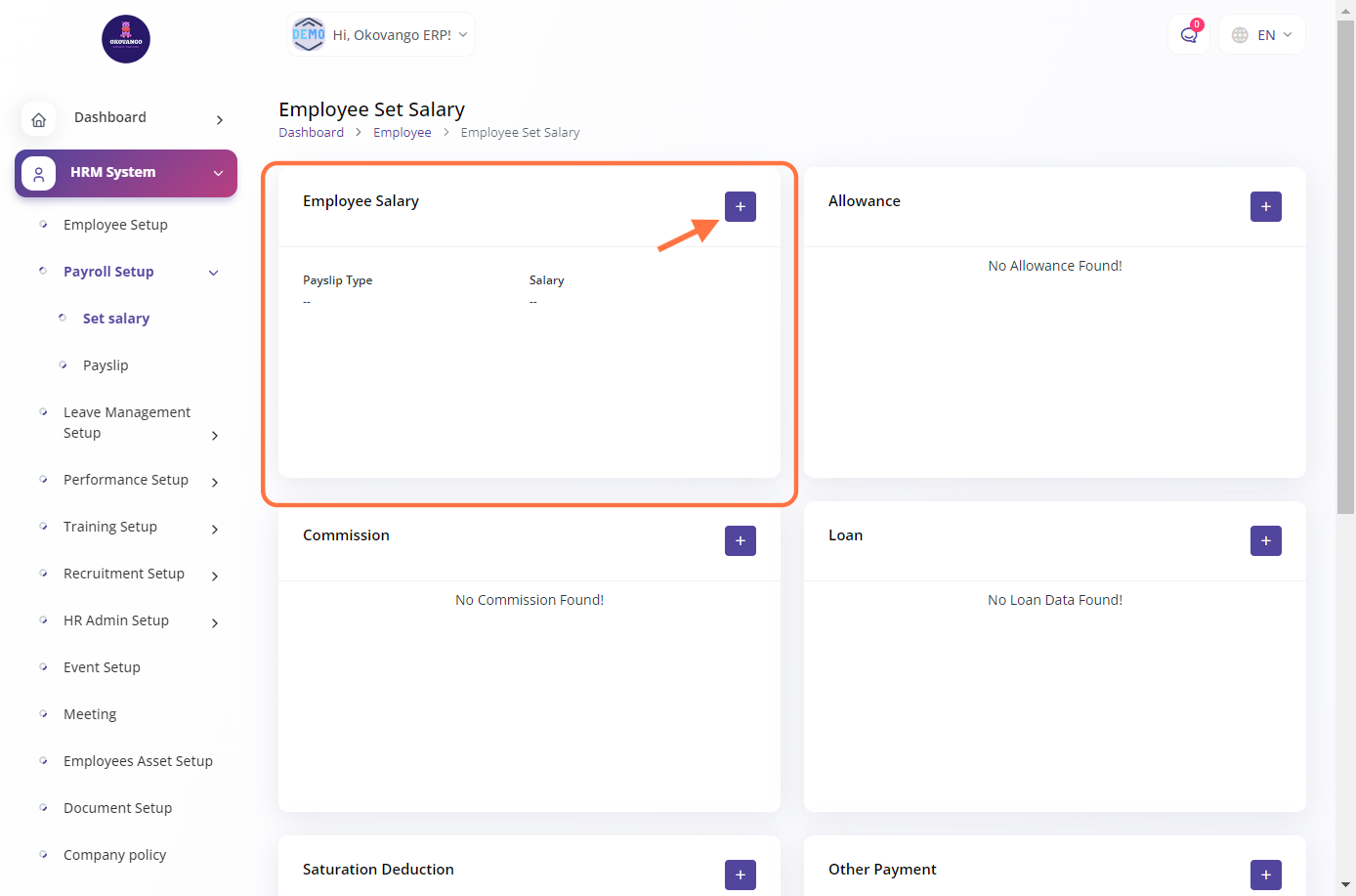Click the Okovango logo in sidebar
1356x896 pixels.
[126, 39]
